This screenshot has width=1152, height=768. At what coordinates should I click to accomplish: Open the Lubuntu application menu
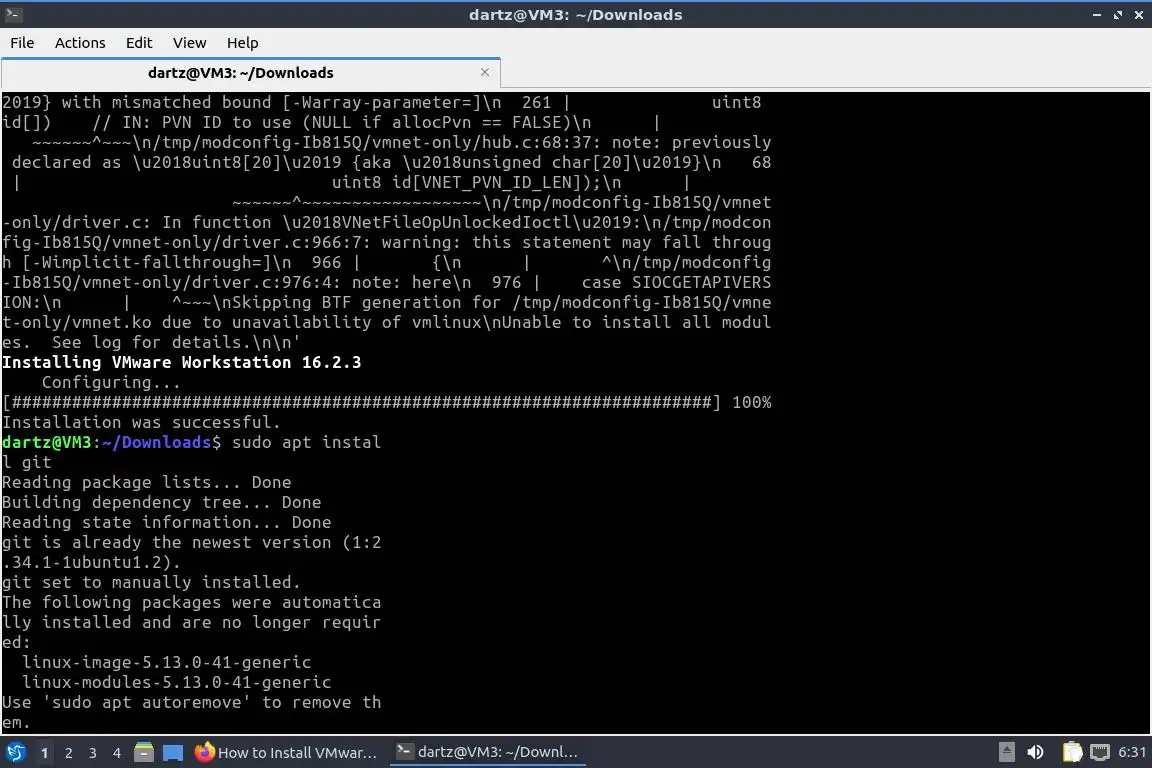(x=15, y=752)
